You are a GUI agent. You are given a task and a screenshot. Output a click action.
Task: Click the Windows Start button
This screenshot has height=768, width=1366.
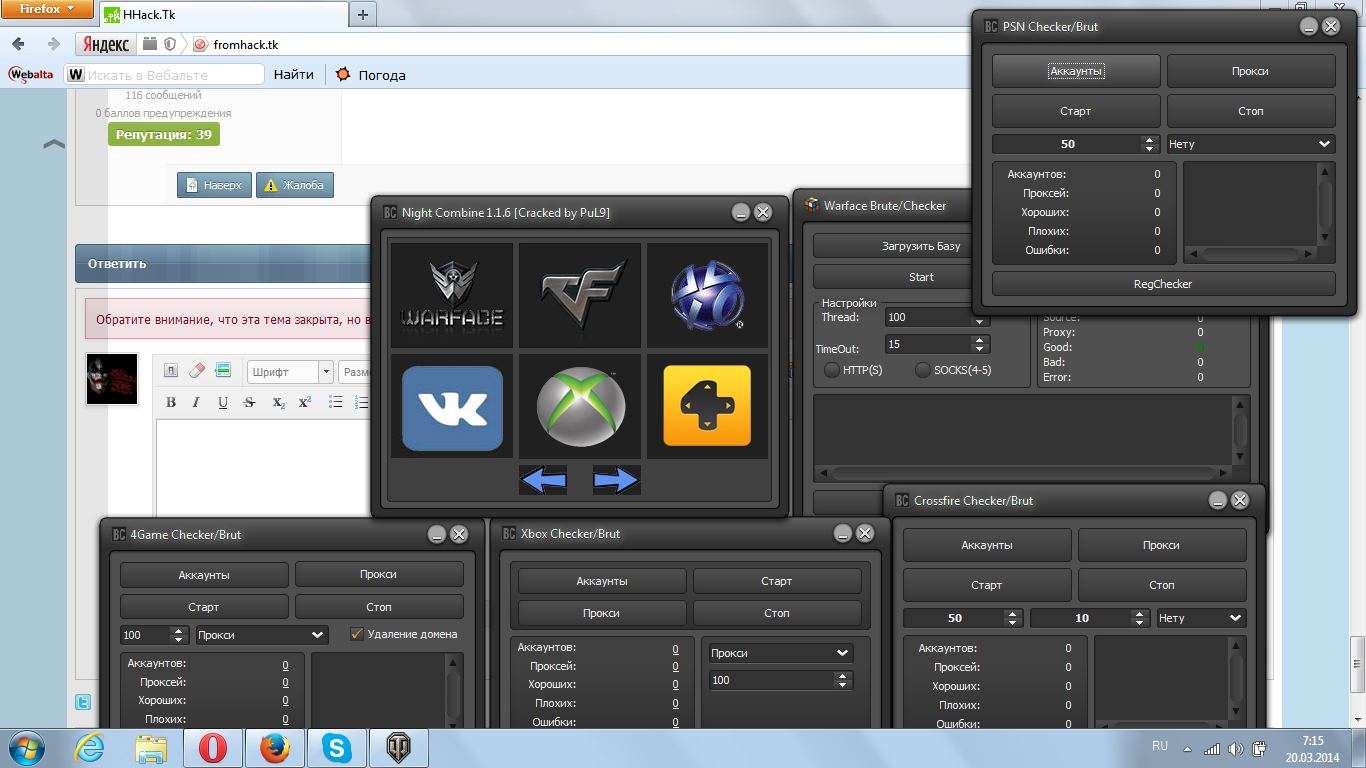tap(25, 748)
